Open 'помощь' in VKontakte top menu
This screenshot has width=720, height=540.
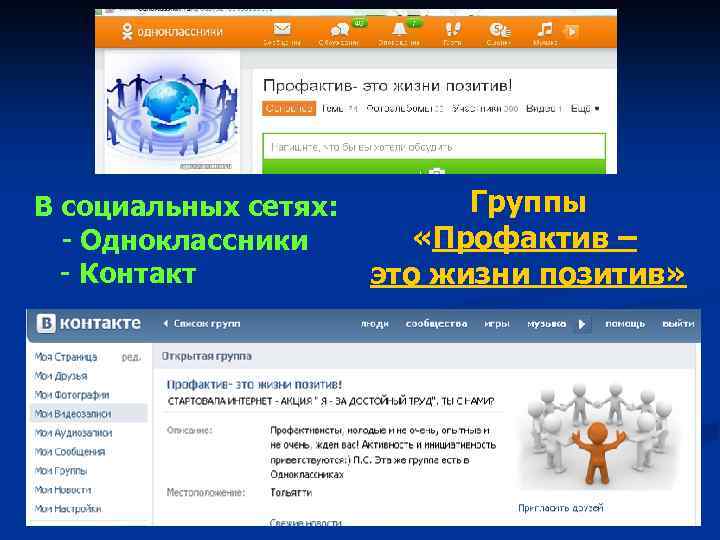click(x=625, y=324)
